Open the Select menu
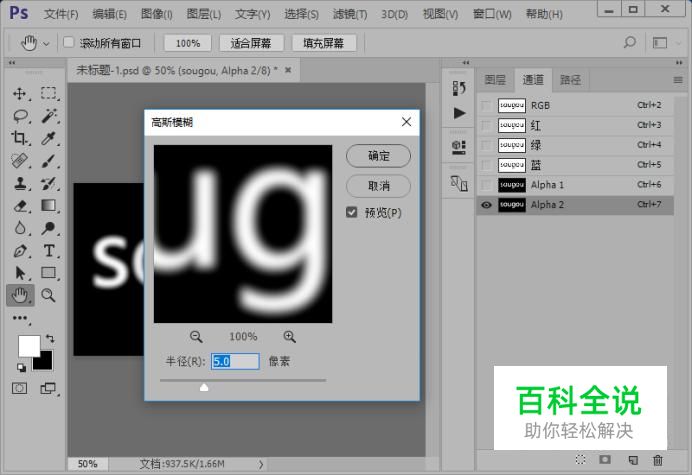This screenshot has height=475, width=692. pos(301,15)
